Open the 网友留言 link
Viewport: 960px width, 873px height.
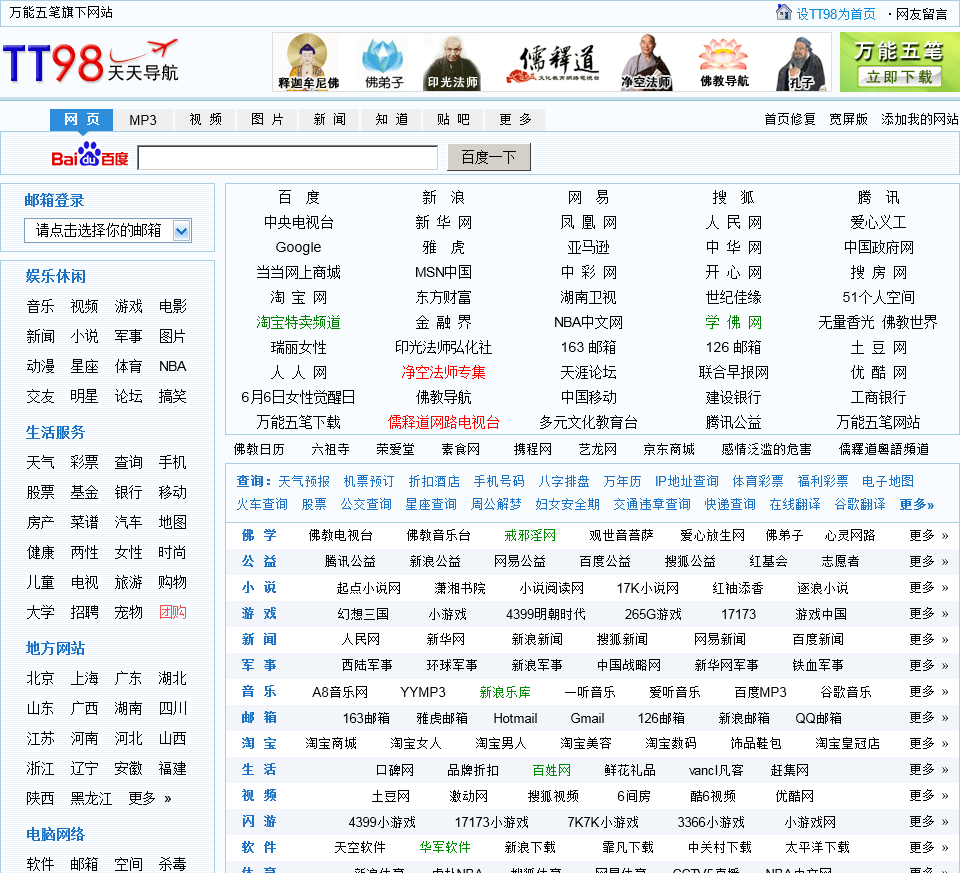click(921, 13)
